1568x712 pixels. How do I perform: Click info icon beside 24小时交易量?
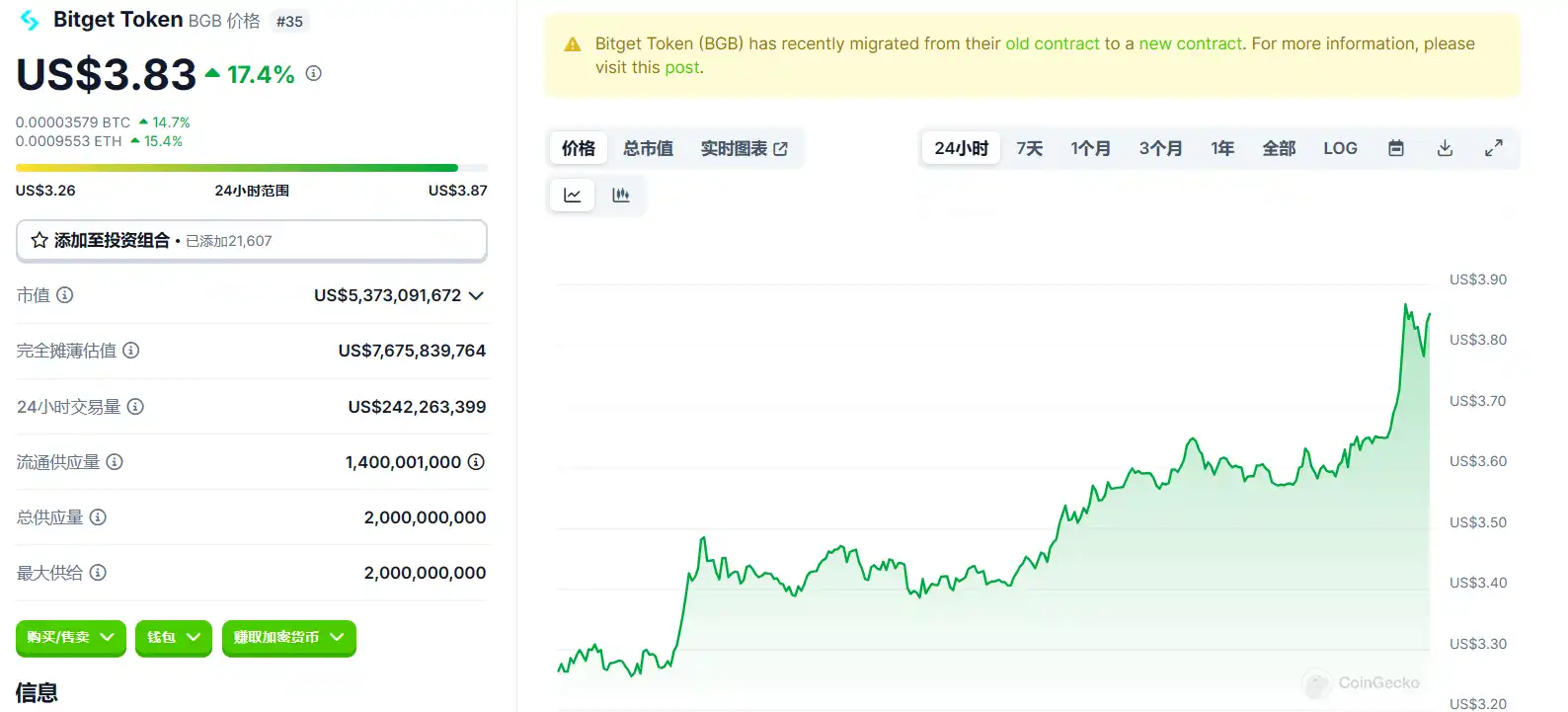[x=136, y=407]
